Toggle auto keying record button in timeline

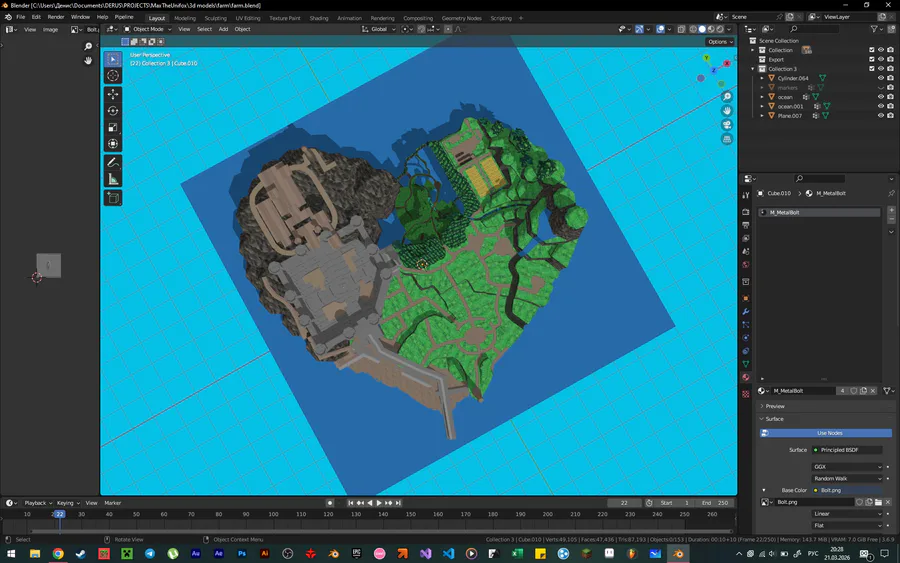[x=329, y=503]
